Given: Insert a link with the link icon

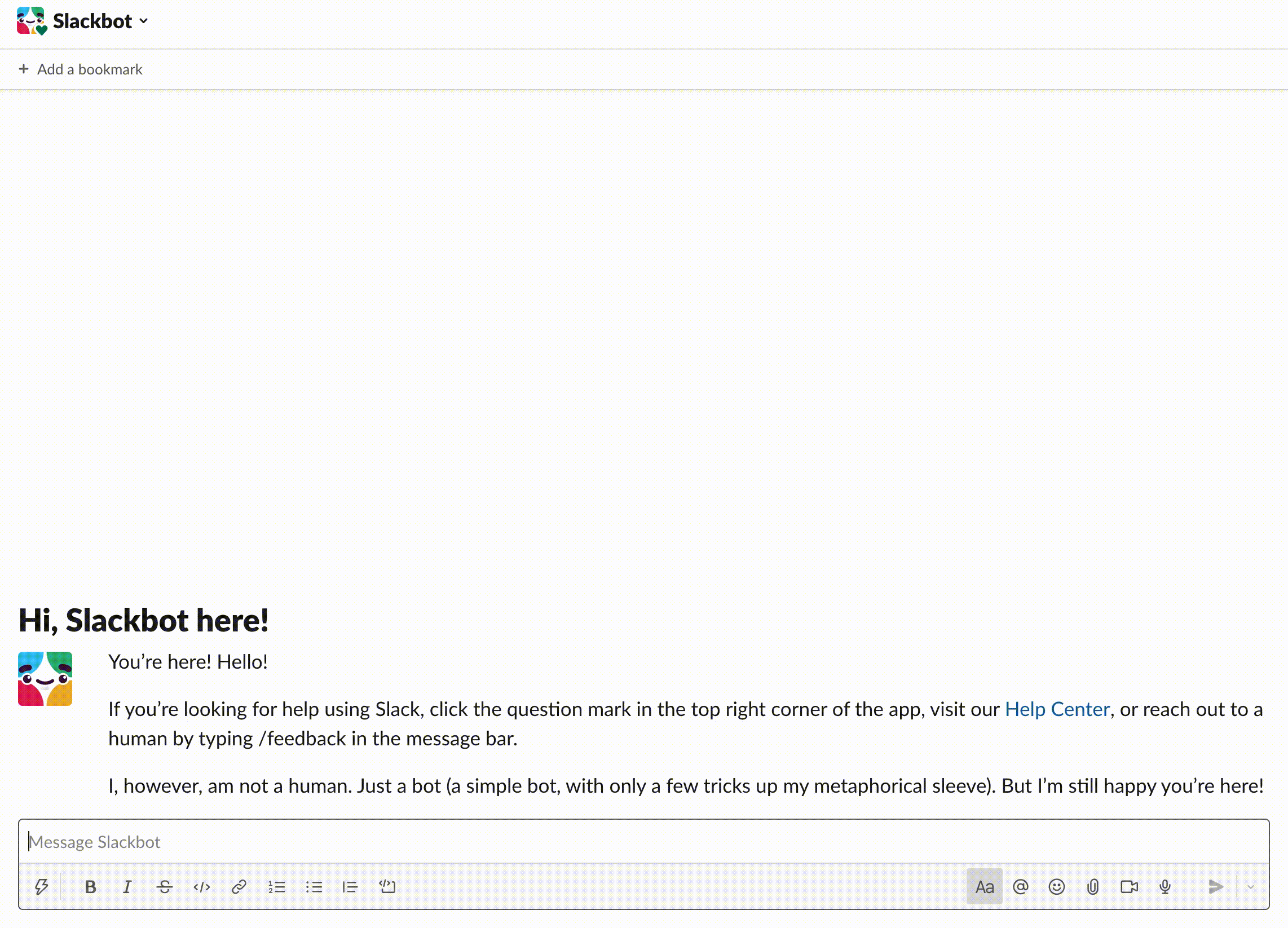Looking at the screenshot, I should pos(239,886).
